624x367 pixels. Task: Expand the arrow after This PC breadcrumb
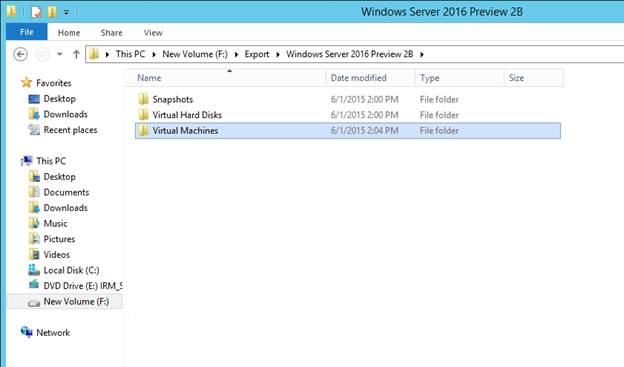click(154, 55)
